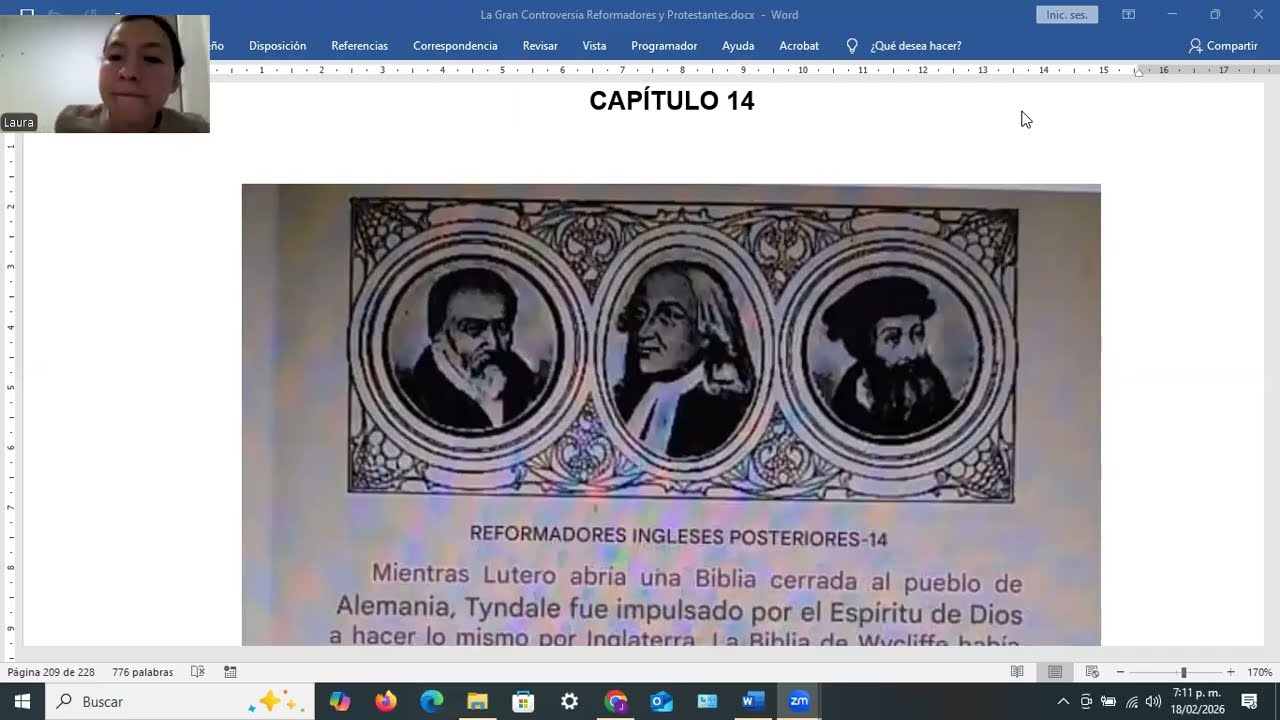Image resolution: width=1280 pixels, height=720 pixels.
Task: Click the 'Página 209 de 228' status entry
Action: point(51,672)
